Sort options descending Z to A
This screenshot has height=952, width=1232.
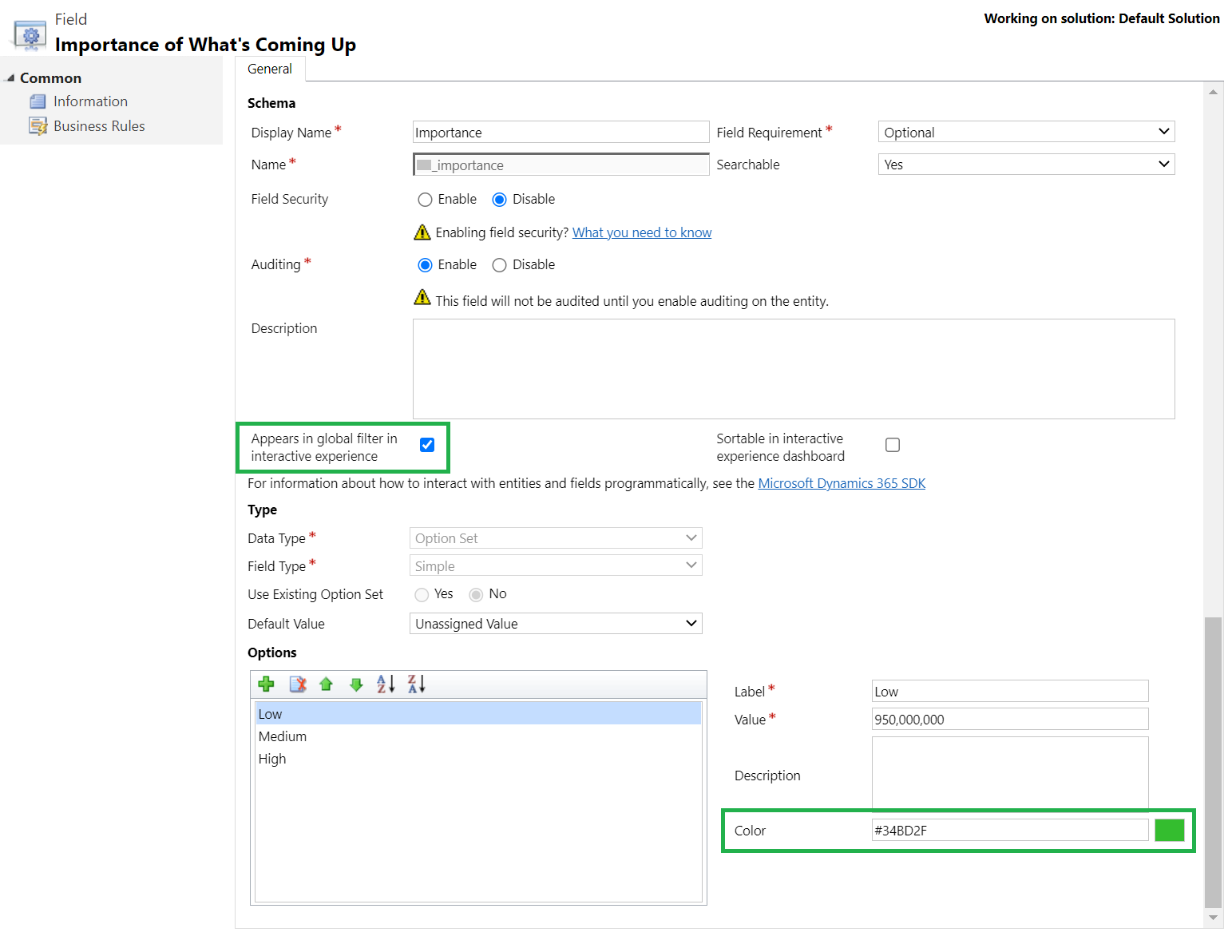[x=416, y=684]
